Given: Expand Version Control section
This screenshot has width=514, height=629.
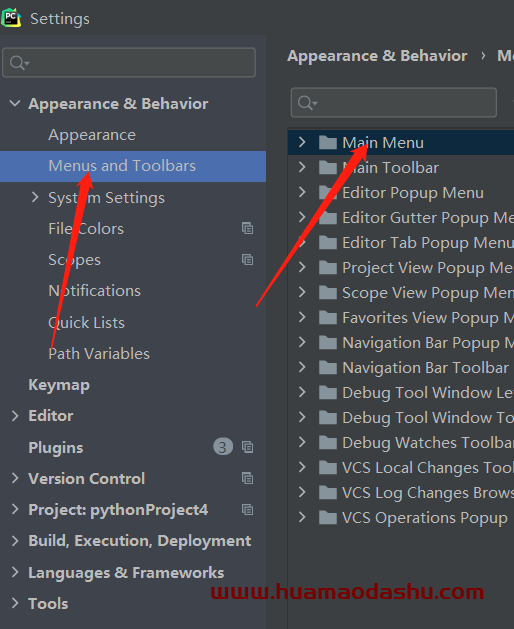Looking at the screenshot, I should click(x=15, y=478).
